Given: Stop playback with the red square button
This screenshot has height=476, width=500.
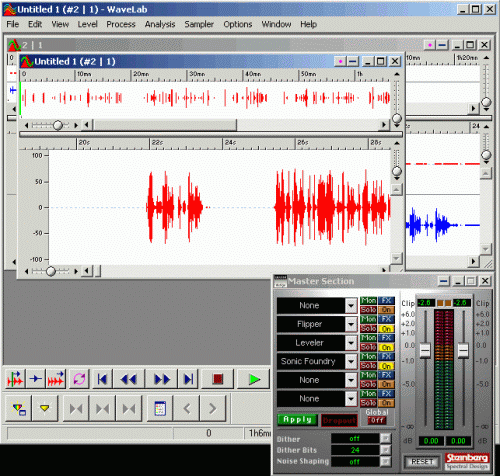Looking at the screenshot, I should [x=218, y=379].
